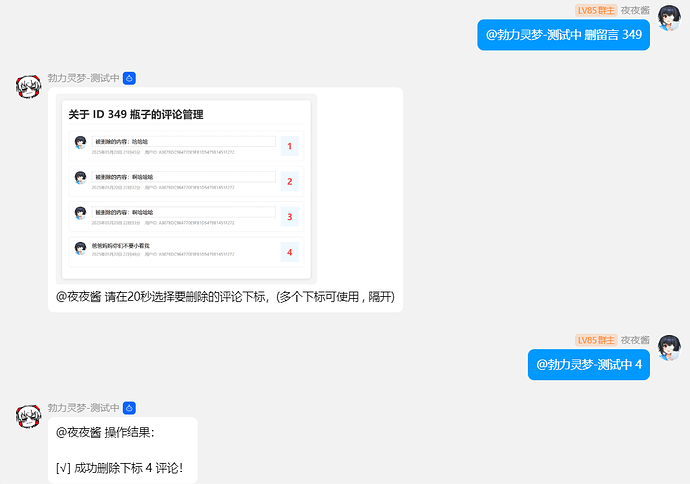Click blue bot badge above the 操作结果 message
690x484 pixels.
(129, 408)
